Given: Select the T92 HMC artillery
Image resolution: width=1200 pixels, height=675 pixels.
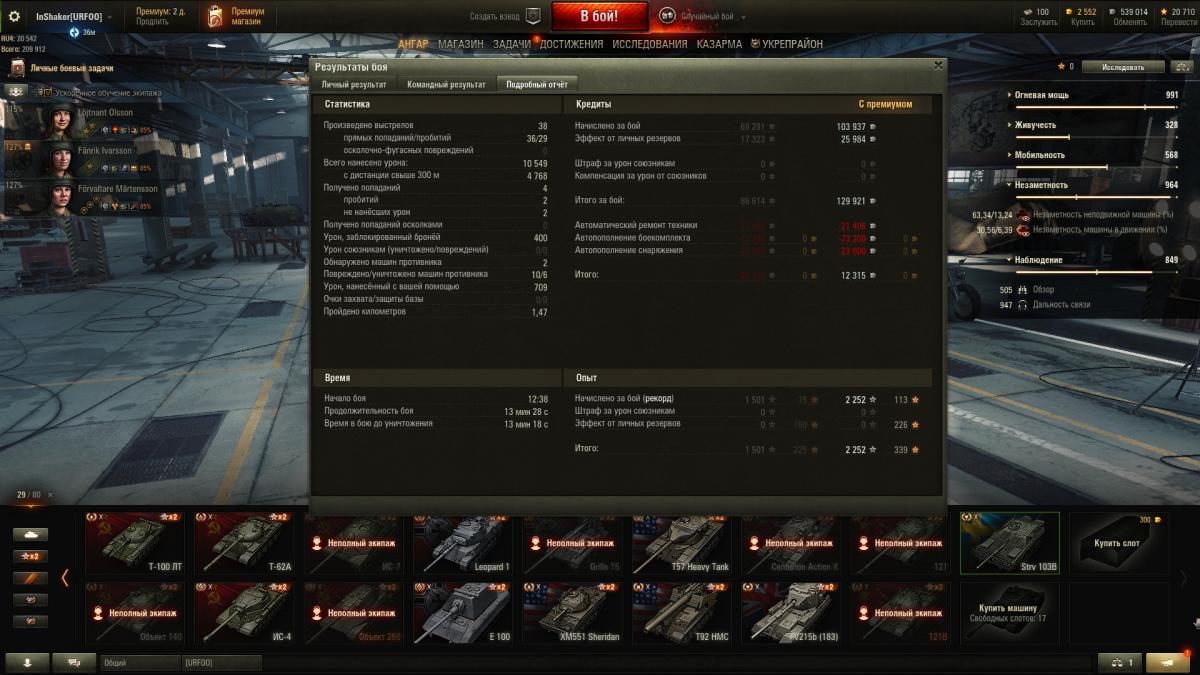Looking at the screenshot, I should point(682,613).
